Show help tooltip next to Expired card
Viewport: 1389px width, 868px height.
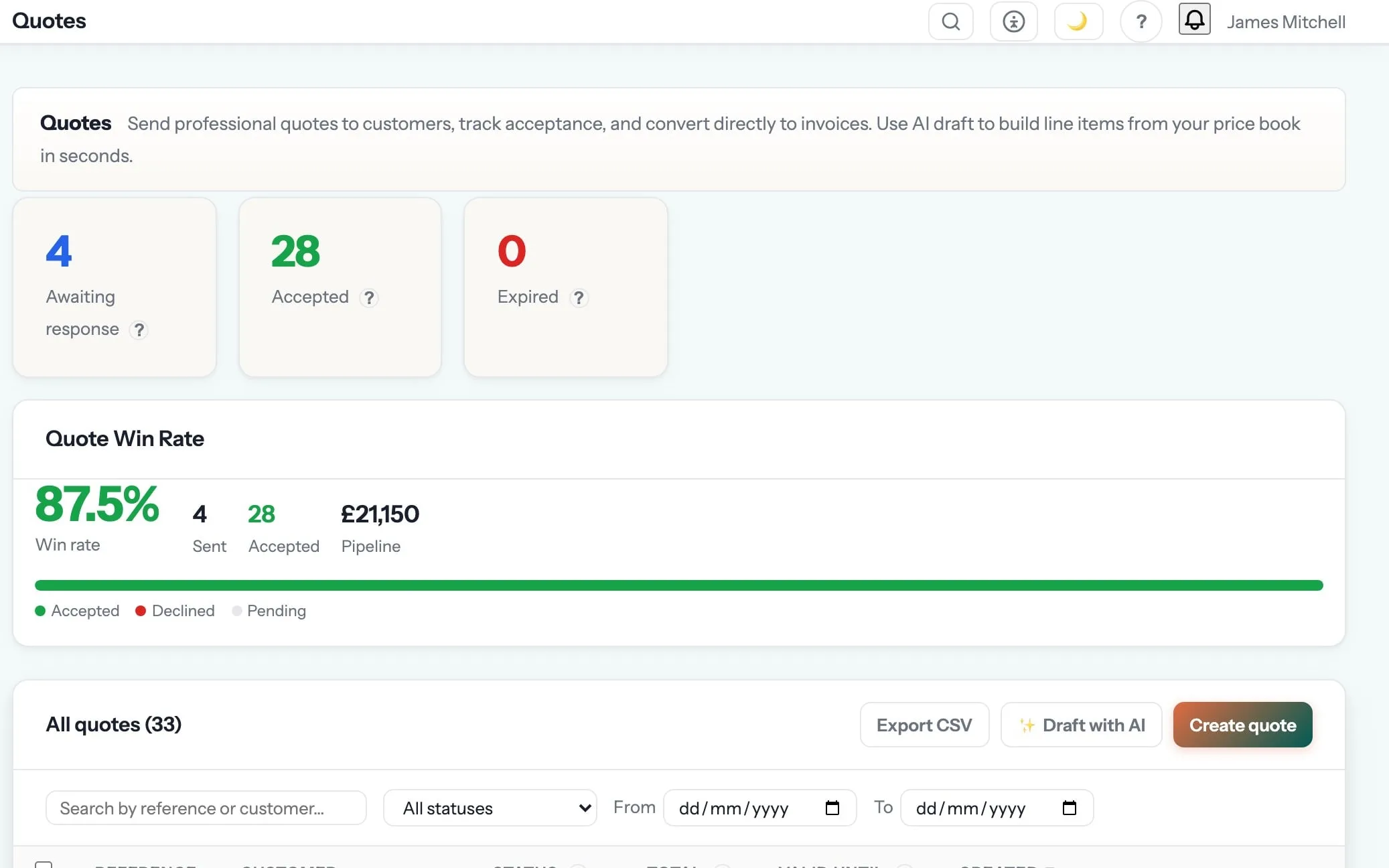(x=579, y=298)
